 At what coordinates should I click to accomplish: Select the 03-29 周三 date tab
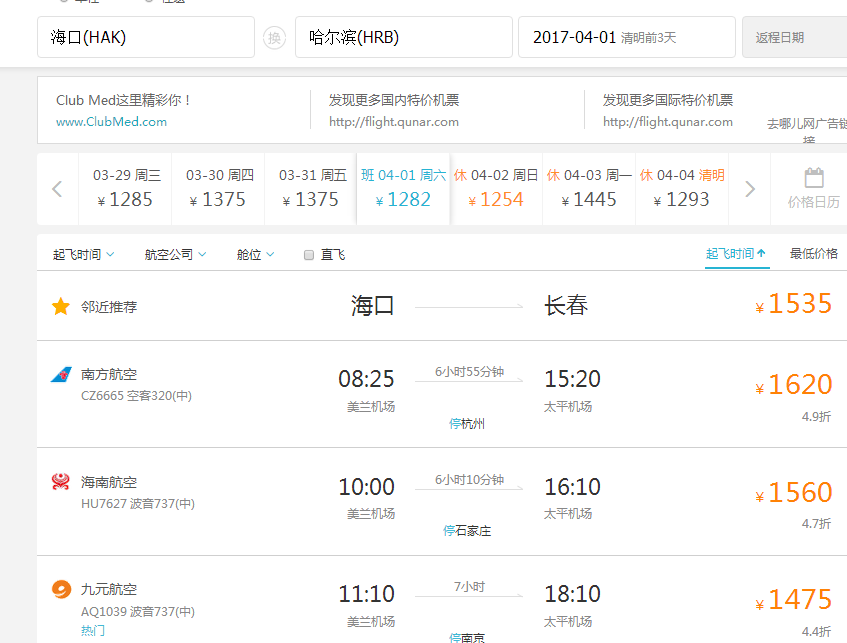[x=125, y=189]
